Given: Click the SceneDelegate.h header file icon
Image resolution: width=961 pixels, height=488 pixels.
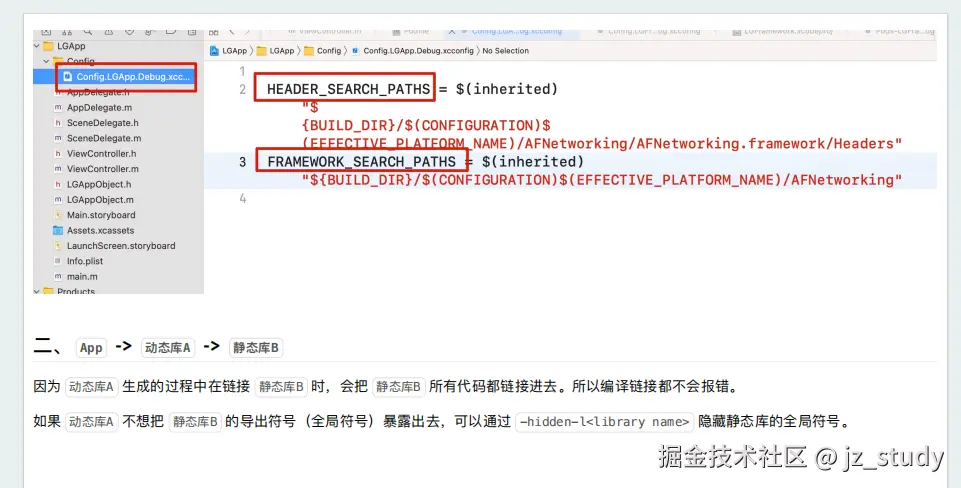Looking at the screenshot, I should tap(58, 123).
